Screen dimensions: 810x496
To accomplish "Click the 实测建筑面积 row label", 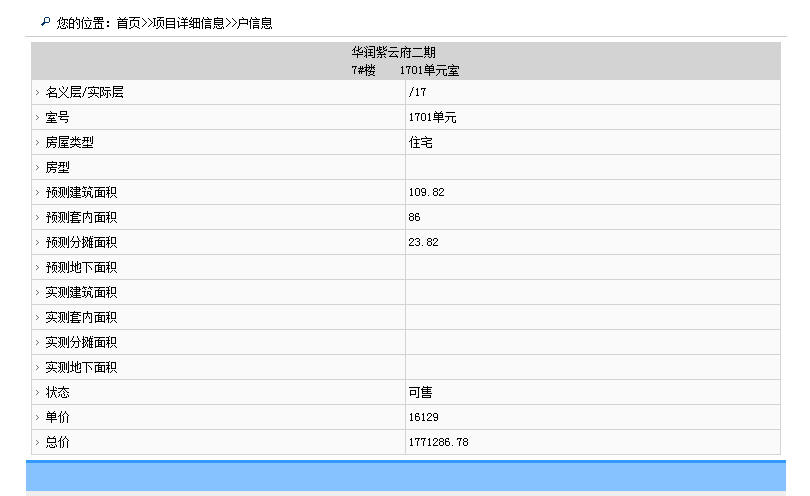I will point(82,292).
